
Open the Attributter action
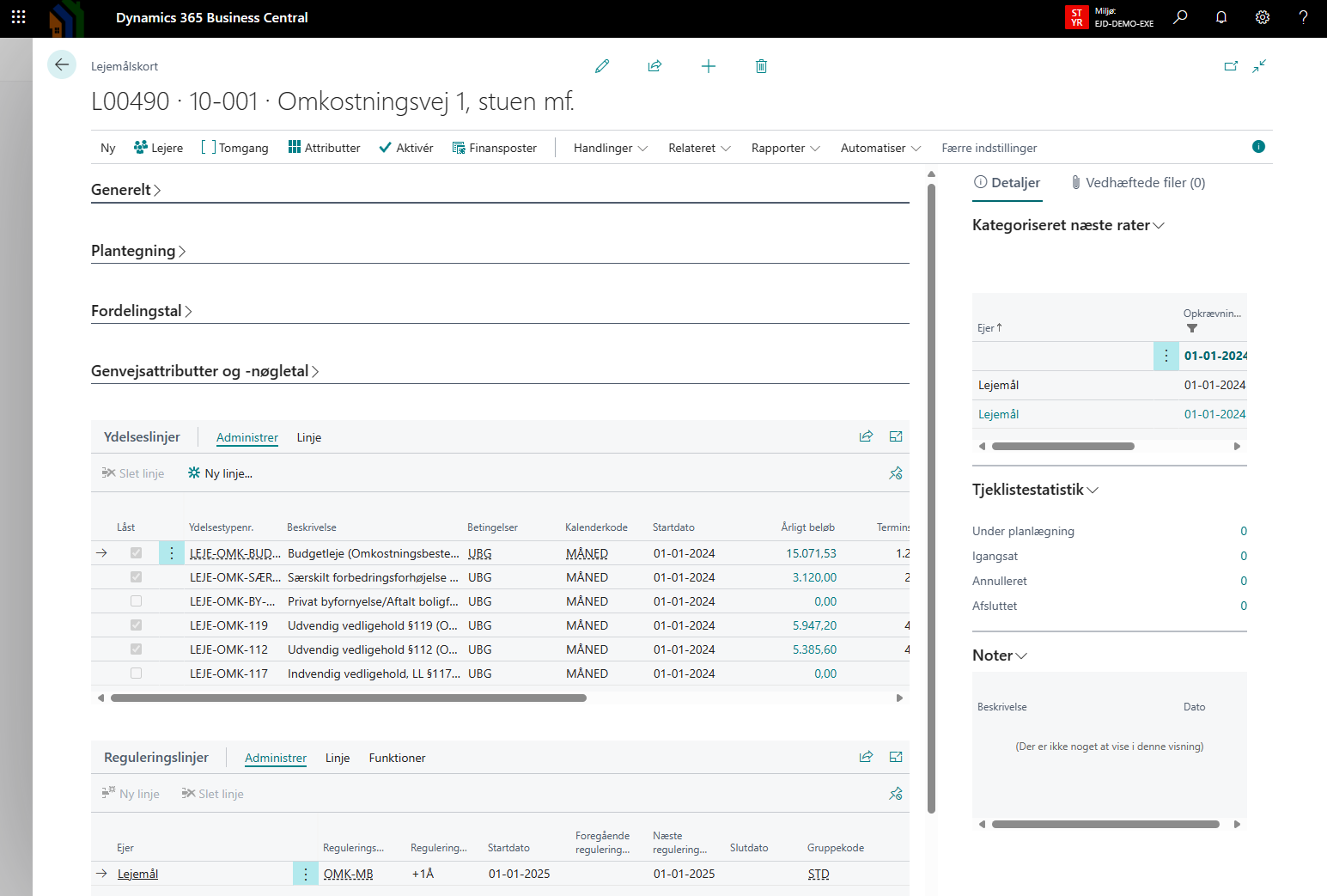point(324,148)
